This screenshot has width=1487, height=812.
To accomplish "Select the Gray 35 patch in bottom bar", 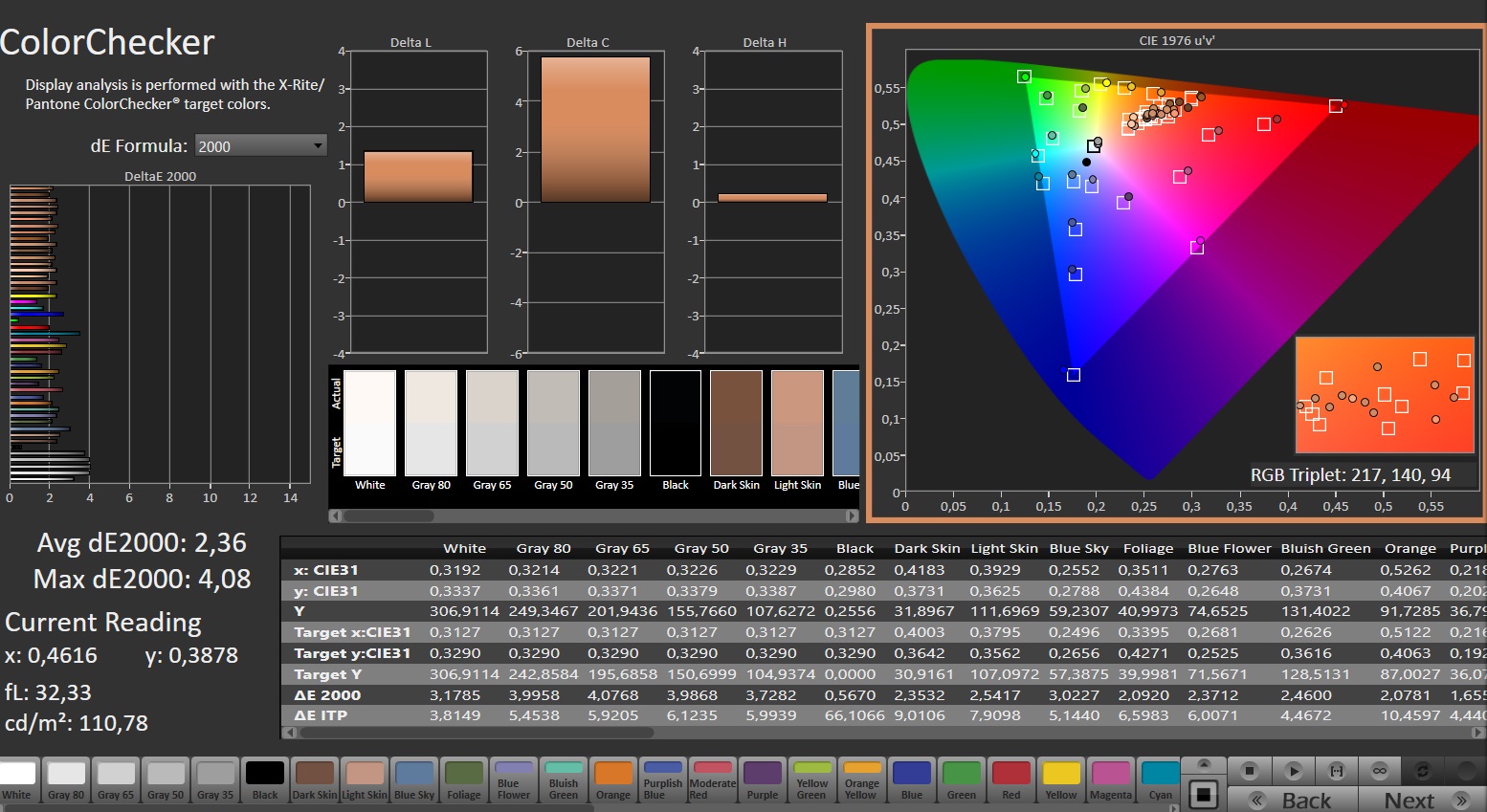I will click(215, 779).
